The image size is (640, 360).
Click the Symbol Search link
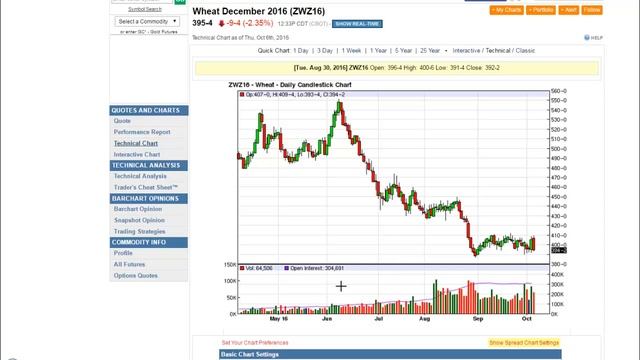point(145,9)
